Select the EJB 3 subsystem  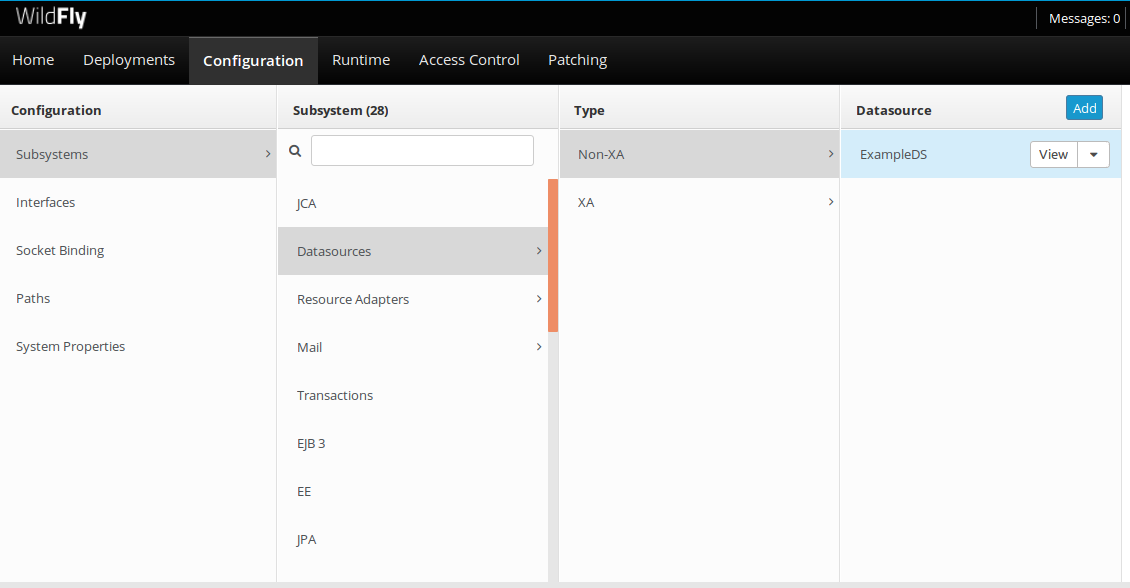tap(311, 443)
